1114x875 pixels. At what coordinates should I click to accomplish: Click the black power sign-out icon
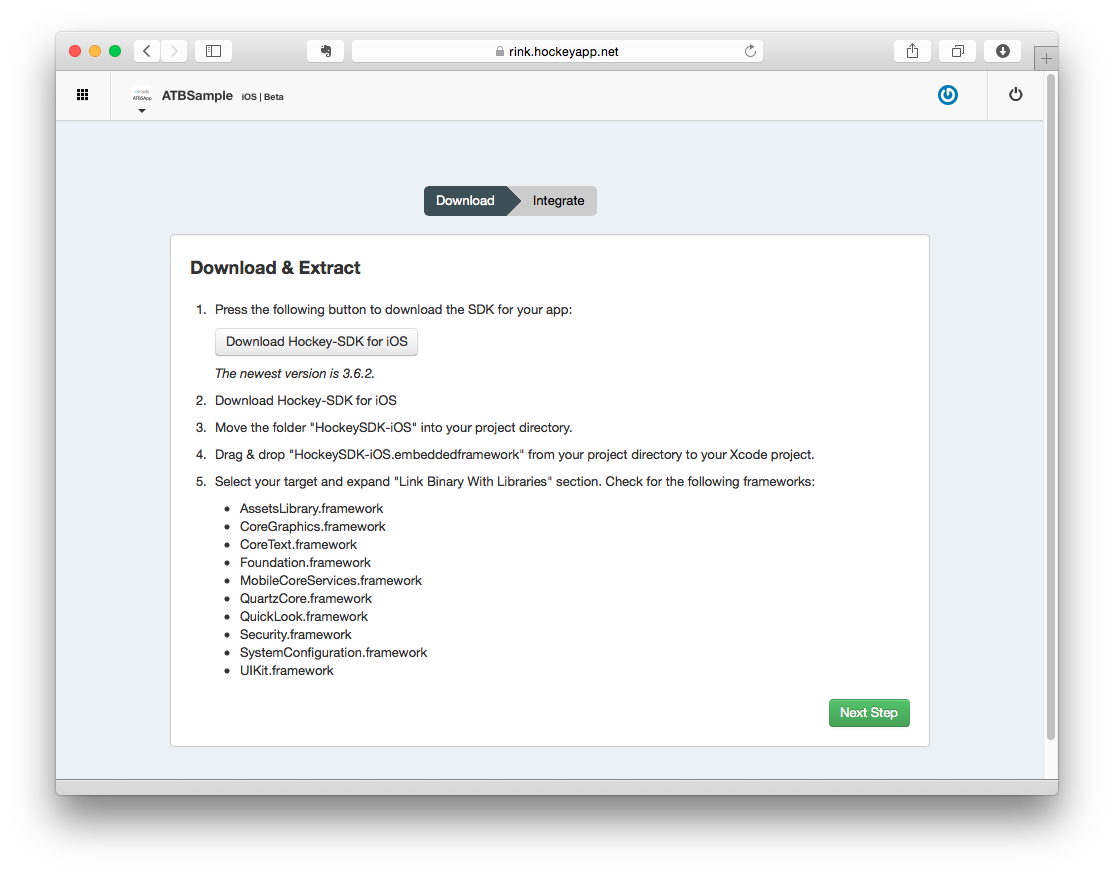(1016, 95)
